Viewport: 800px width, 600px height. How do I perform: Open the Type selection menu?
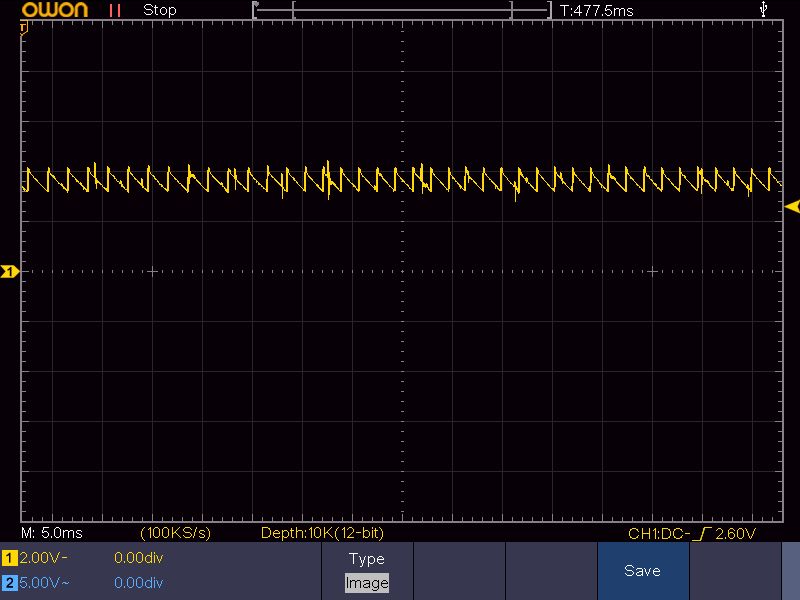coord(366,559)
